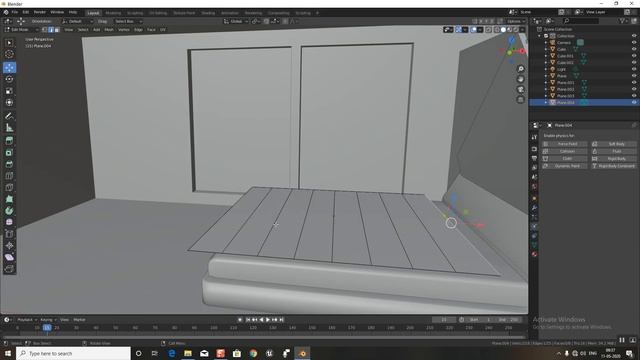Select the Transform tool in the left toolbar
The image size is (640, 360).
9,102
